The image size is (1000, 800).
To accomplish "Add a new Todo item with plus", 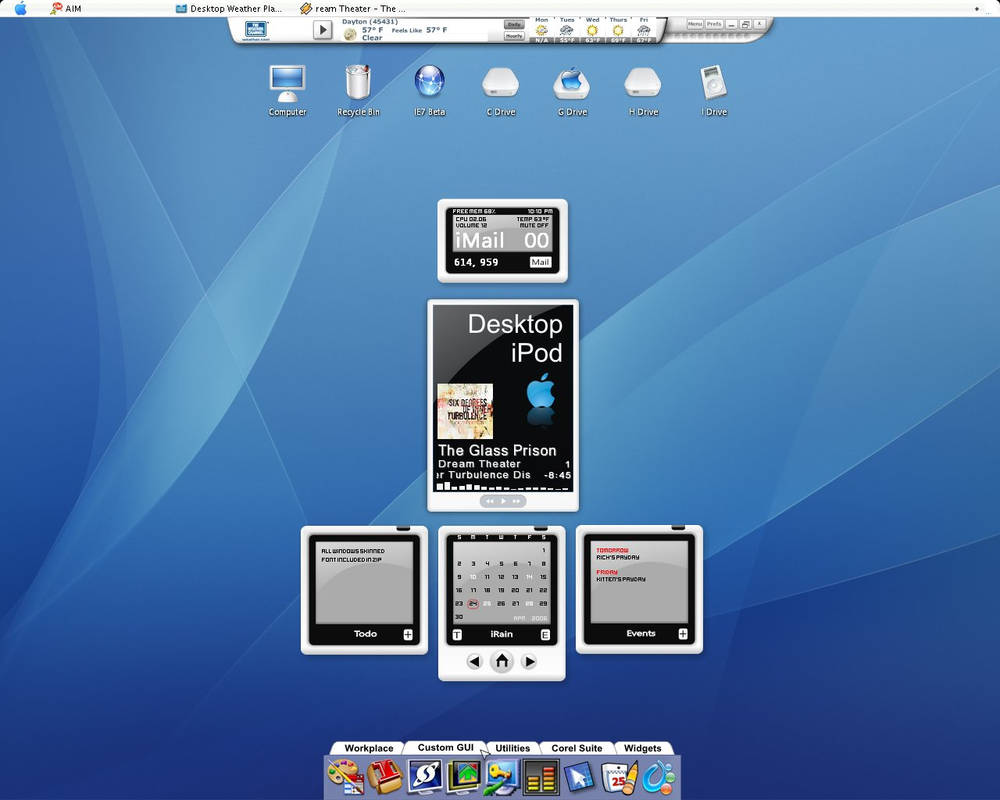I will click(x=408, y=634).
